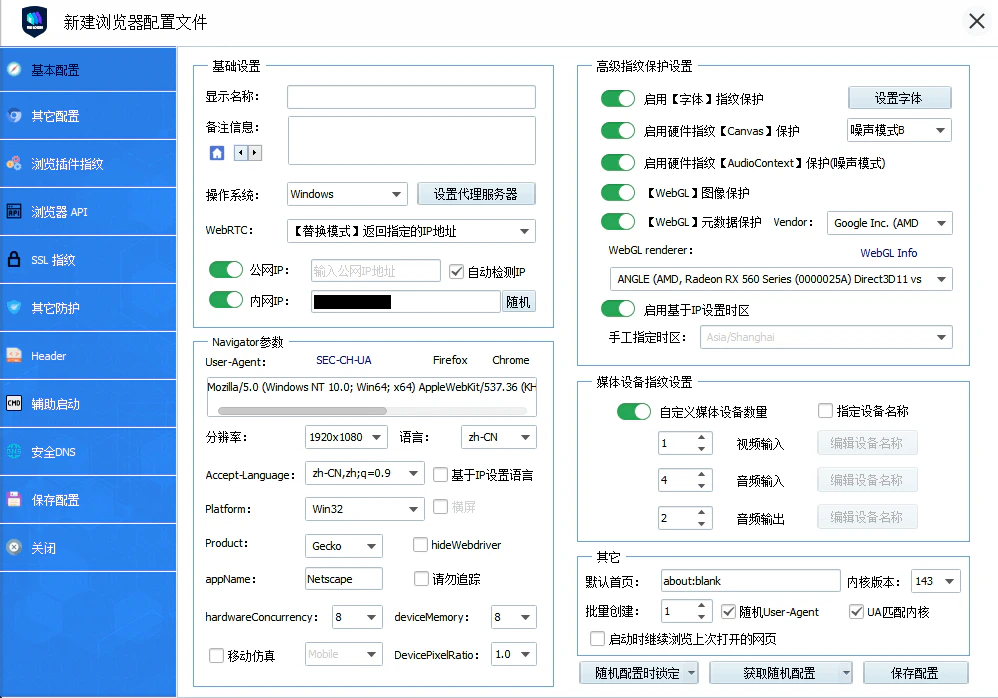Expand the 分辨率 1920x1080 dropdown
This screenshot has width=998, height=698.
[346, 436]
